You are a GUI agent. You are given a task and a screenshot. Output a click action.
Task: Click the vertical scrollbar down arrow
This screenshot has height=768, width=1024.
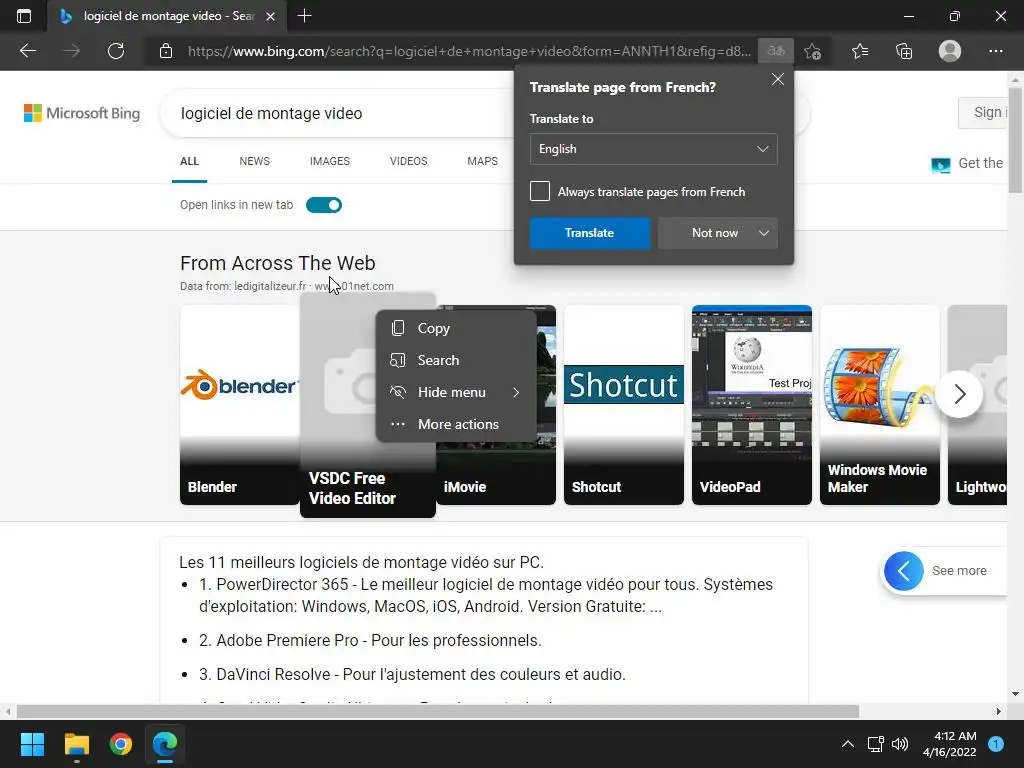point(1016,694)
